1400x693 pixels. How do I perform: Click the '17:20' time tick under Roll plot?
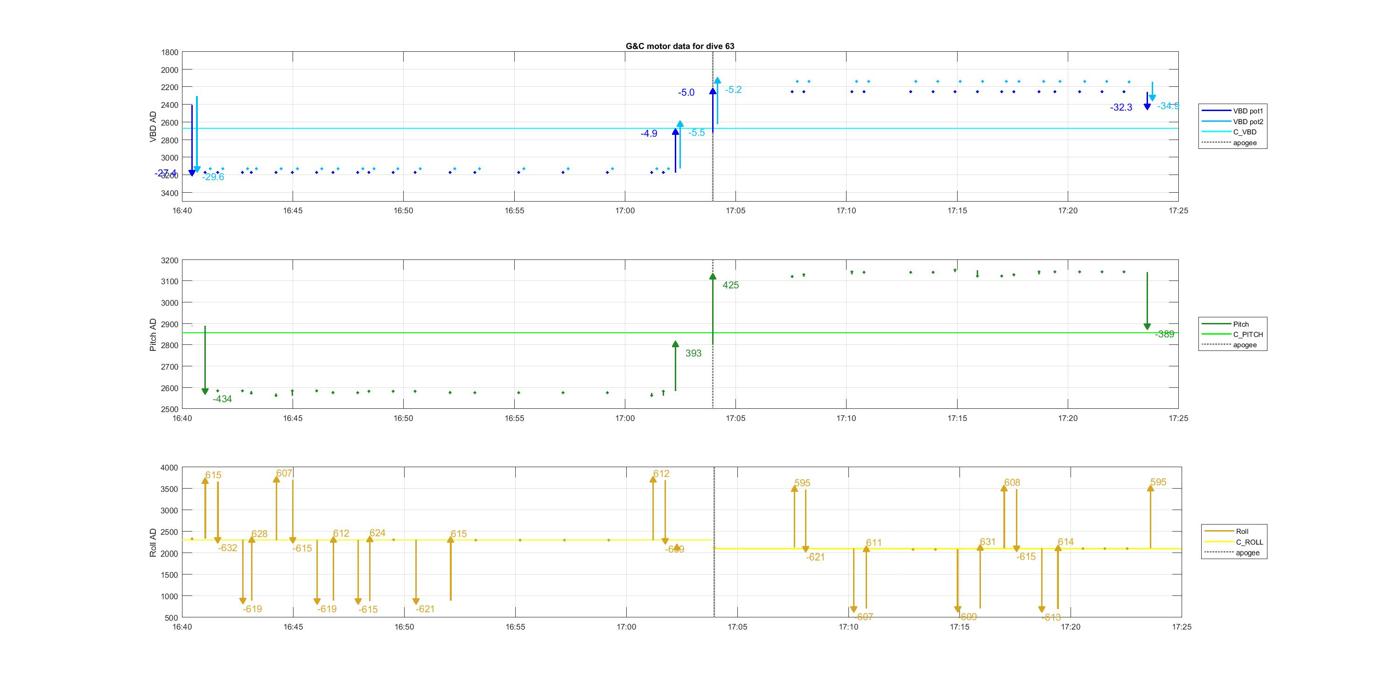1070,628
